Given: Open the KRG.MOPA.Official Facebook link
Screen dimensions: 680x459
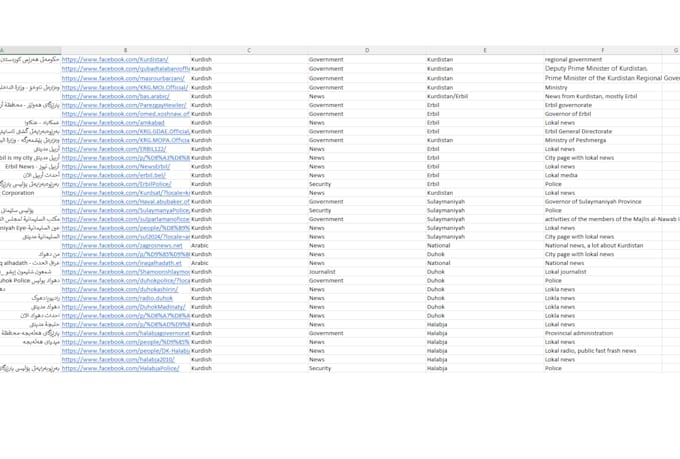Looking at the screenshot, I should tap(126, 140).
